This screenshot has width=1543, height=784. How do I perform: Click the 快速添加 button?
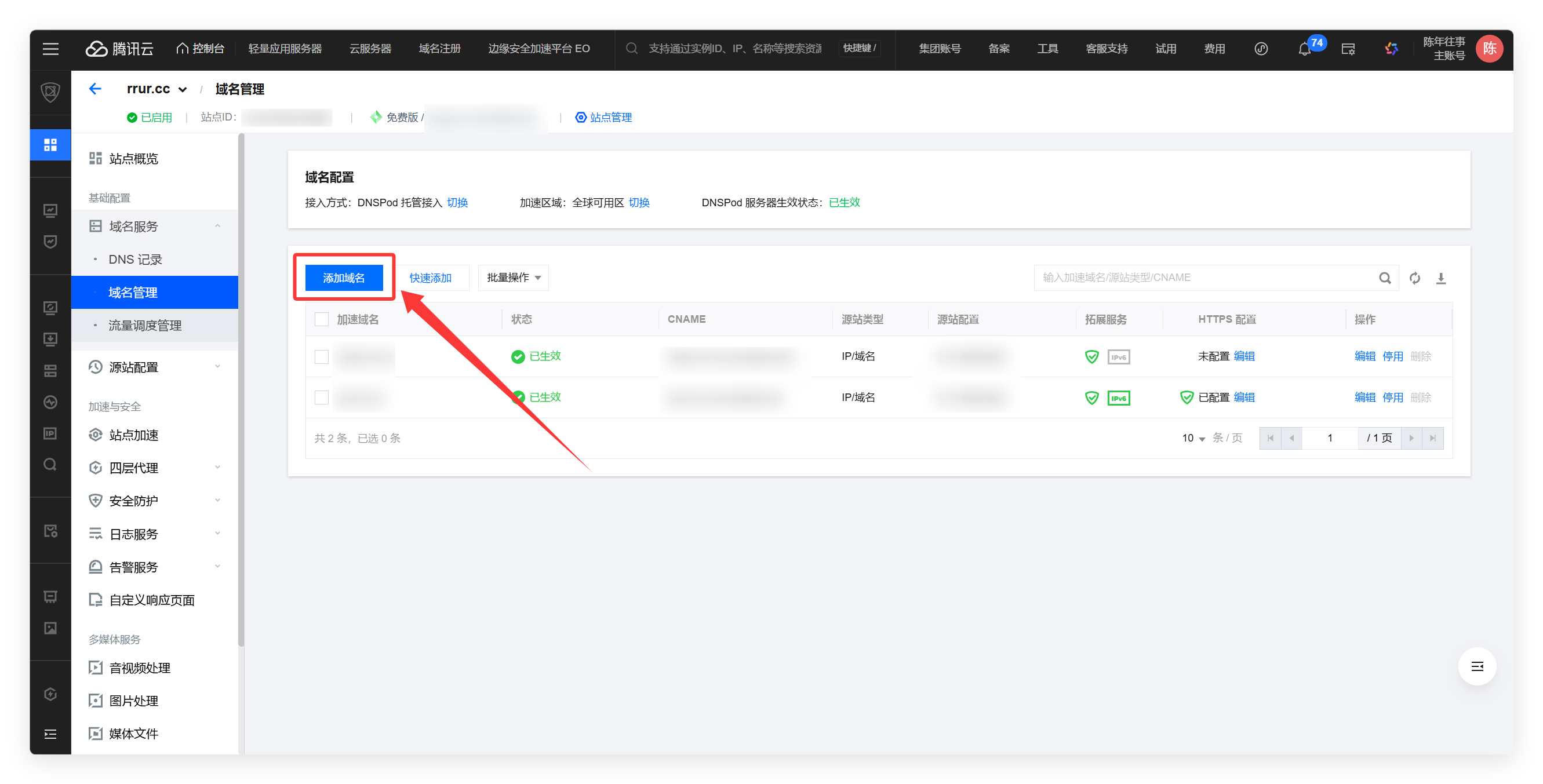click(430, 278)
